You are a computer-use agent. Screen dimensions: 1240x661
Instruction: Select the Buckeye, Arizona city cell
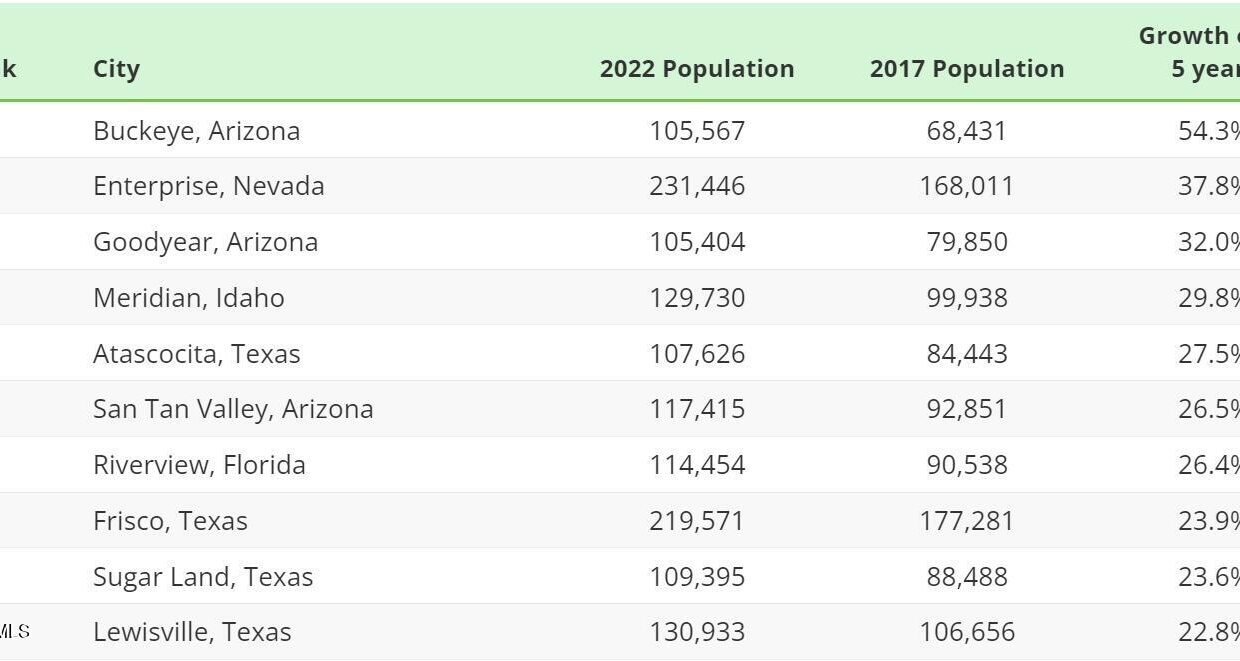[x=196, y=131]
